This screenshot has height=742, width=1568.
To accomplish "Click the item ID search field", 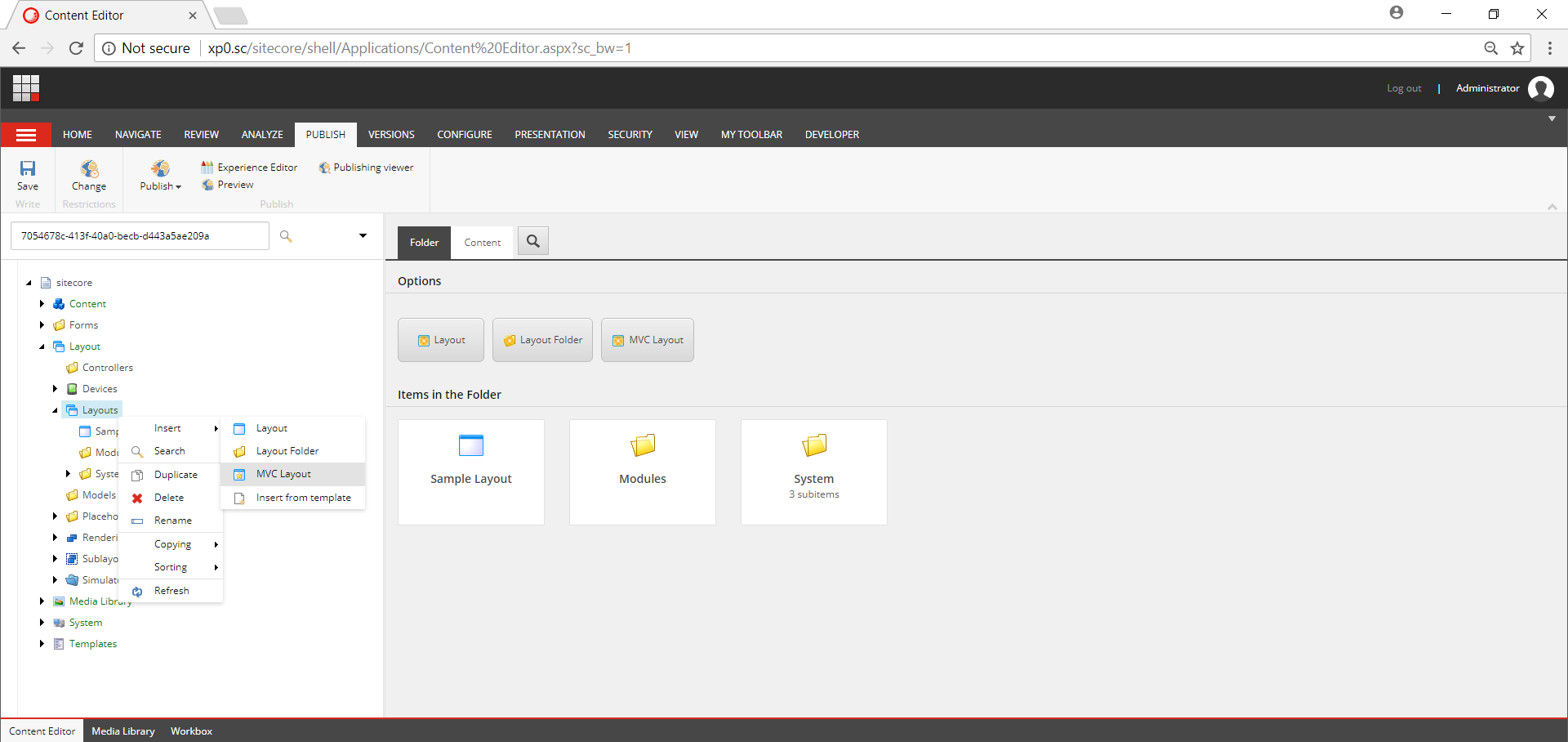I will [140, 236].
